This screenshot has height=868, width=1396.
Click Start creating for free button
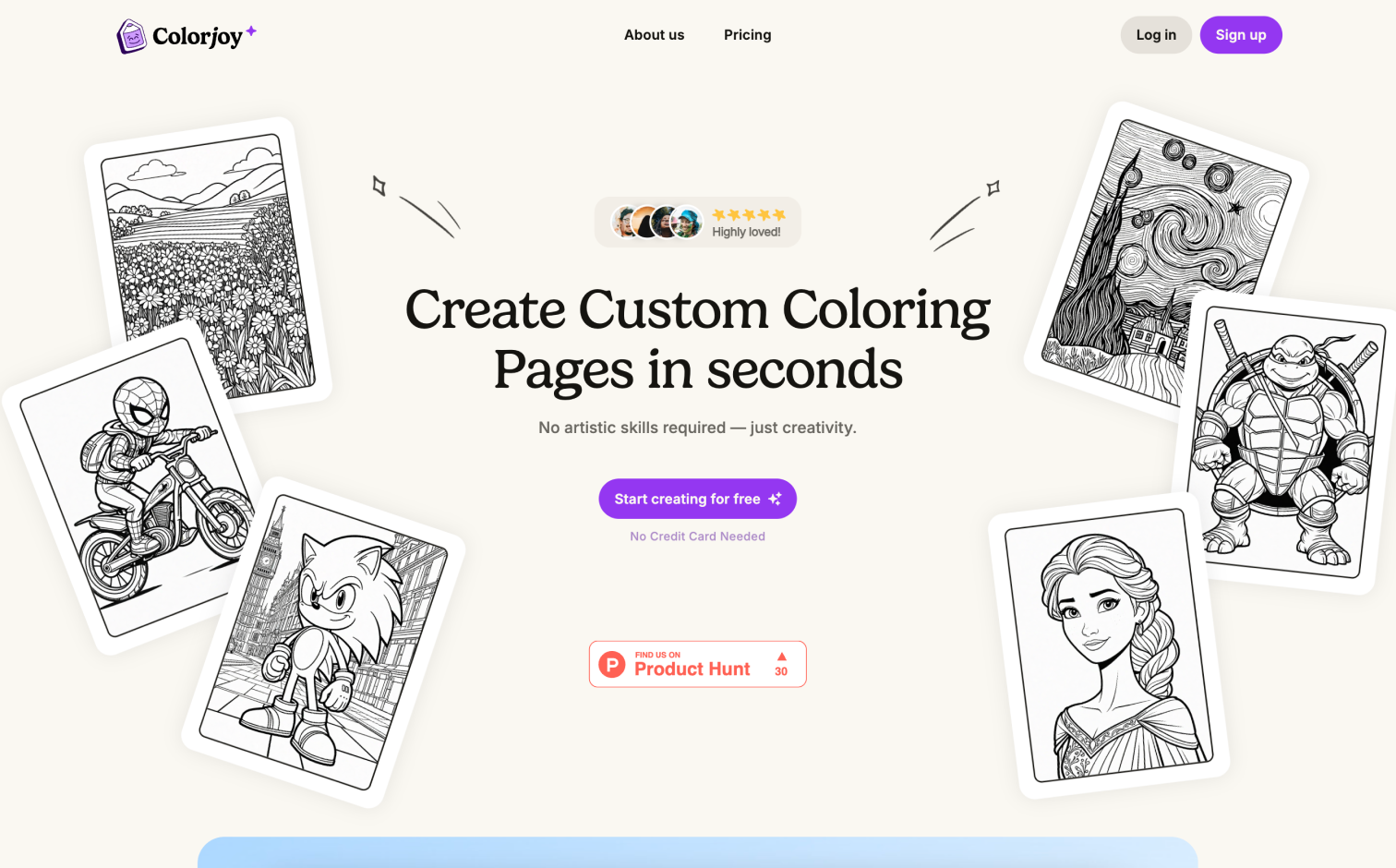coord(697,499)
